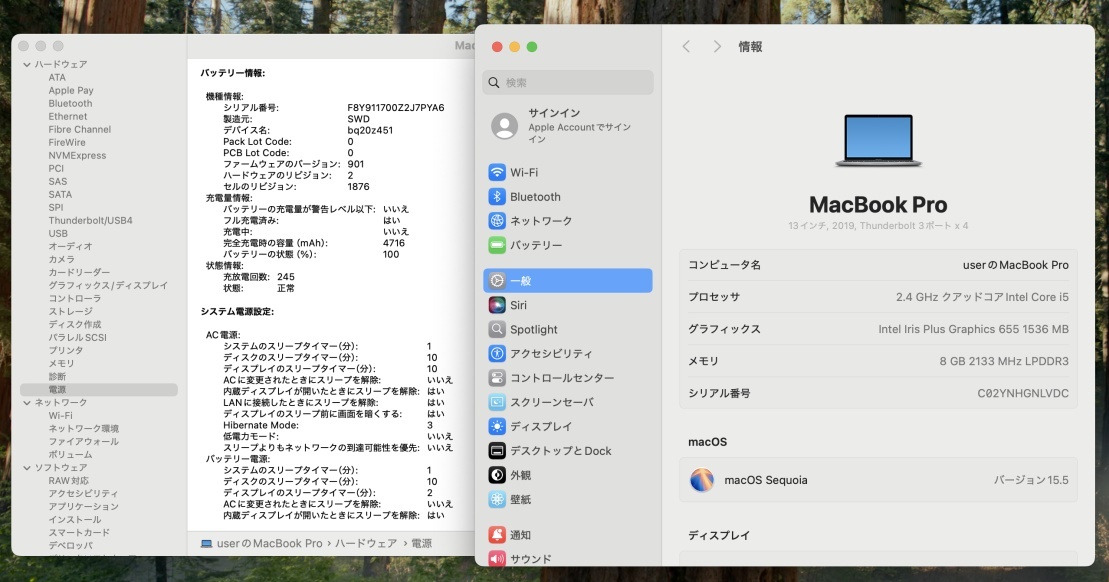Click the Apple Account avatar icon
This screenshot has height=582, width=1109.
click(x=504, y=127)
